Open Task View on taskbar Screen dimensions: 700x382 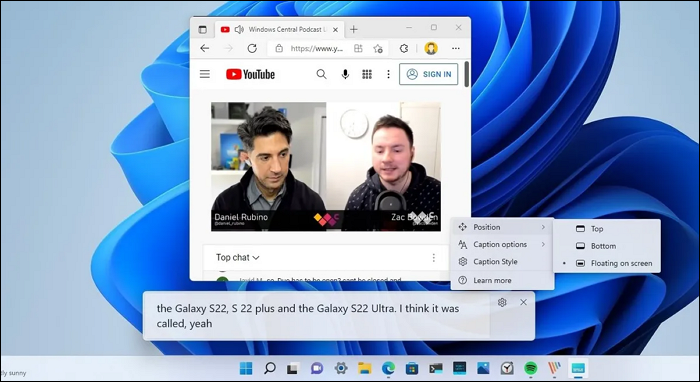[292, 369]
